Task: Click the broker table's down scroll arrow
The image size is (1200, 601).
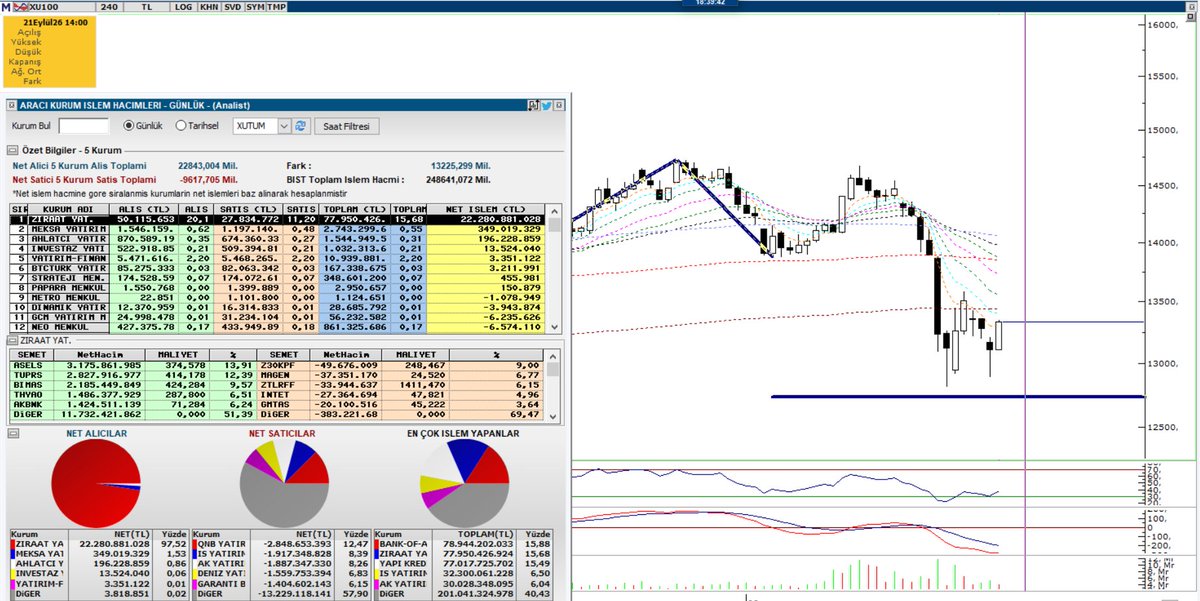Action: 553,329
